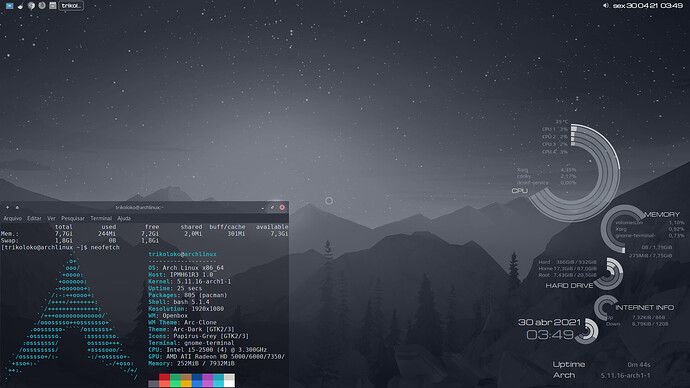This screenshot has width=690, height=388.
Task: Click the 'Icons: Papirus-Grey' line
Action: 198,336
